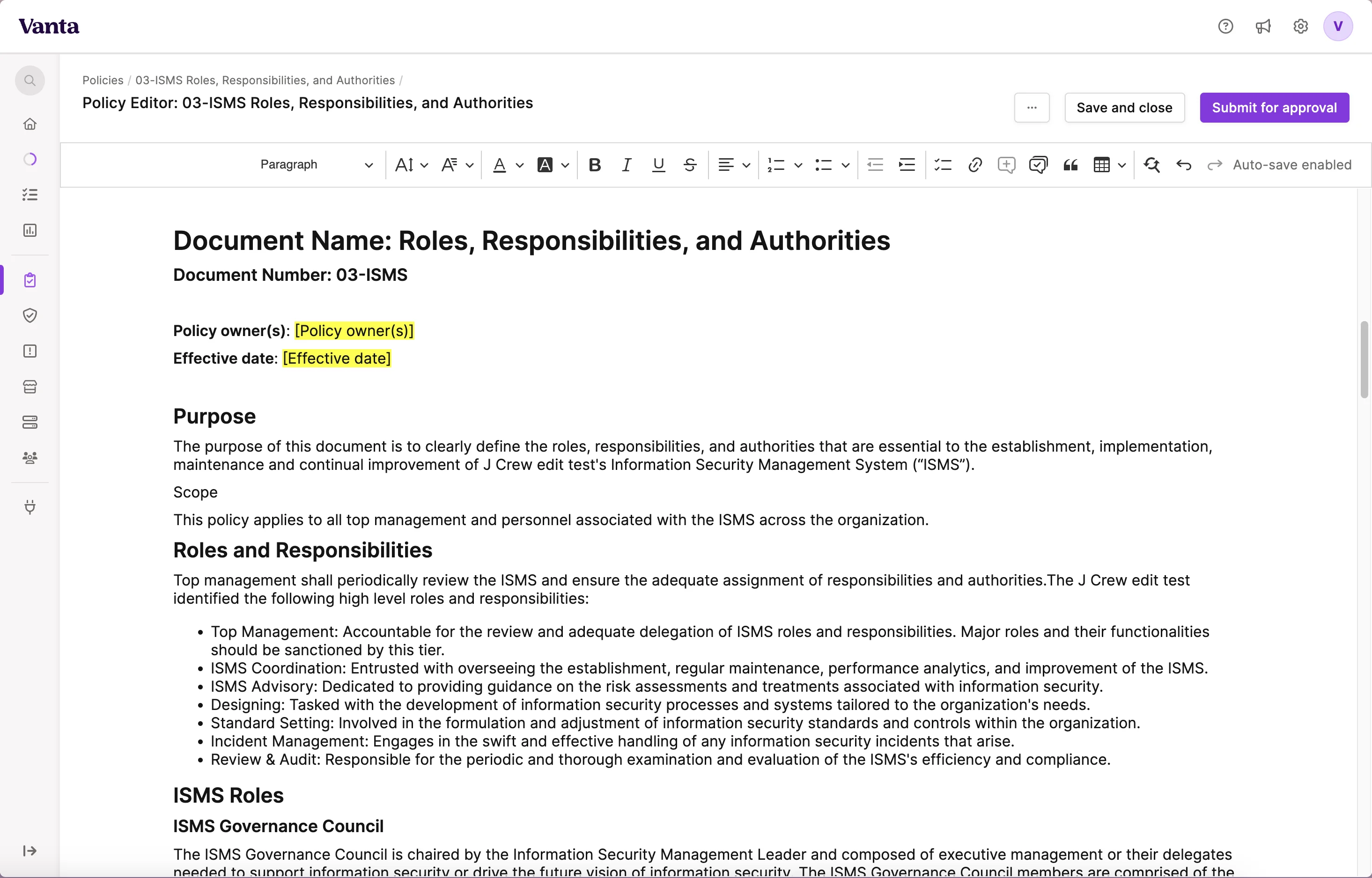Open the integrations plug sidebar icon
The height and width of the screenshot is (878, 1372).
[30, 507]
